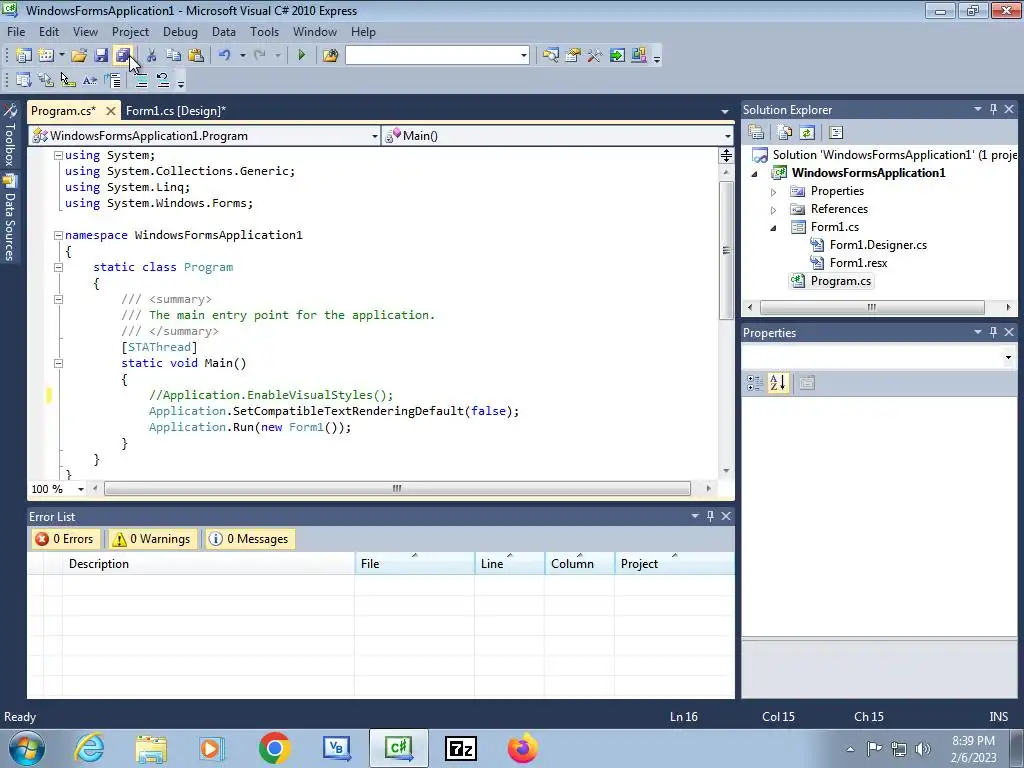Open the Debug menu
Viewport: 1024px width, 768px height.
pyautogui.click(x=180, y=31)
